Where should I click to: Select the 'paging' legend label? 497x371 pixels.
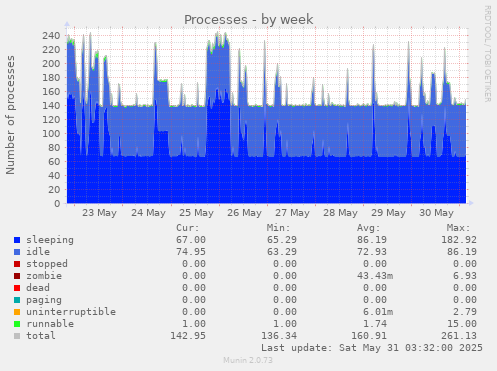tap(44, 300)
